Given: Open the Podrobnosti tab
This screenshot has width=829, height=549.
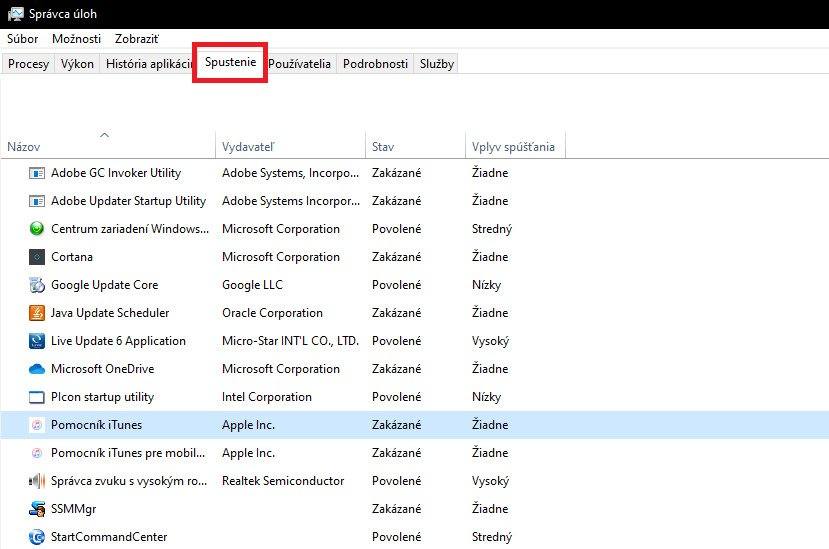Looking at the screenshot, I should tap(375, 64).
